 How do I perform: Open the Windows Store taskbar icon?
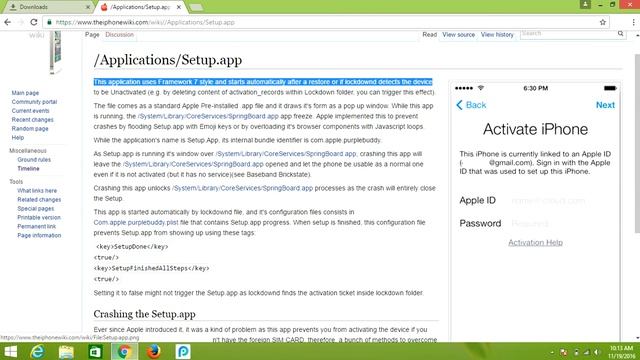tap(95, 351)
